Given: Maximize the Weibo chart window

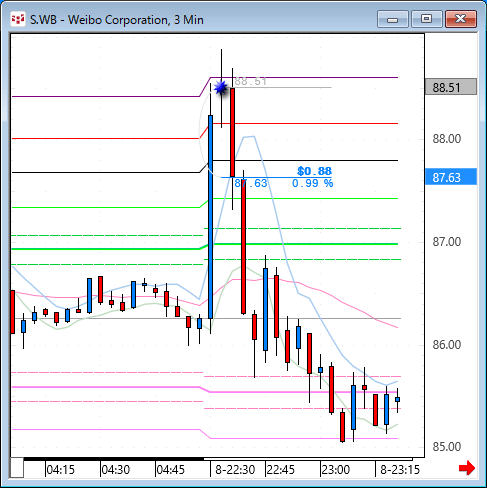Looking at the screenshot, I should click(426, 19).
